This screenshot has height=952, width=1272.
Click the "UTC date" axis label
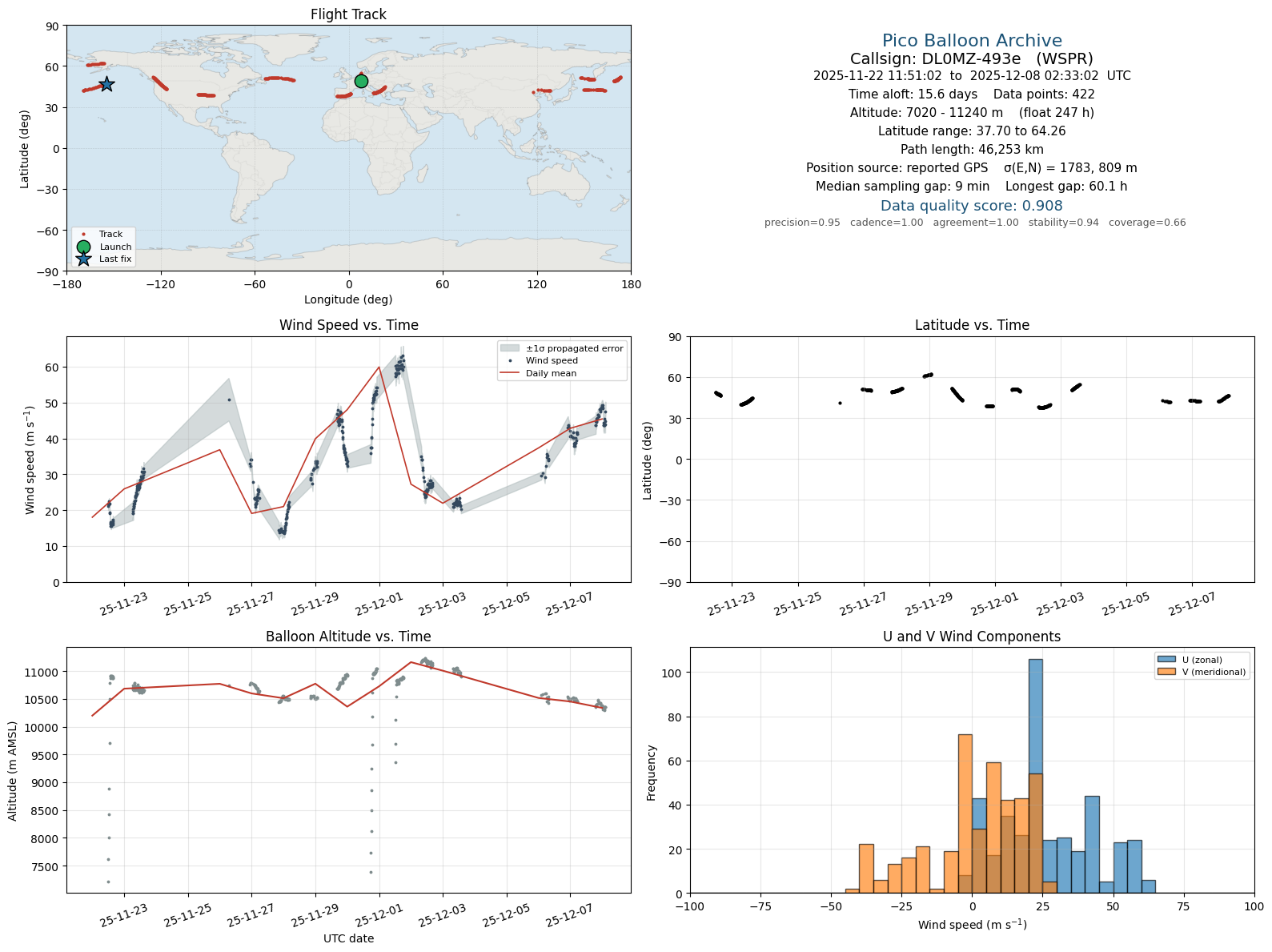[348, 938]
